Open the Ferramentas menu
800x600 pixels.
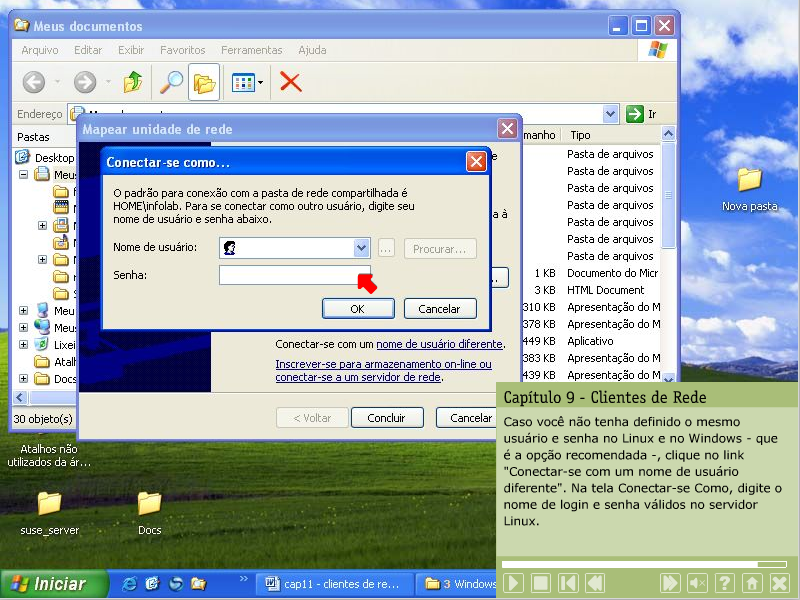pos(251,50)
